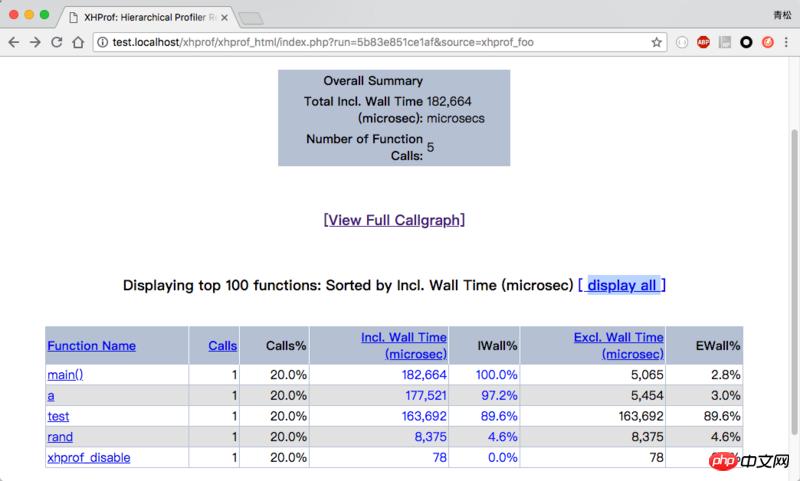The height and width of the screenshot is (481, 800).
Task: Open a new browser tab
Action: (x=250, y=16)
